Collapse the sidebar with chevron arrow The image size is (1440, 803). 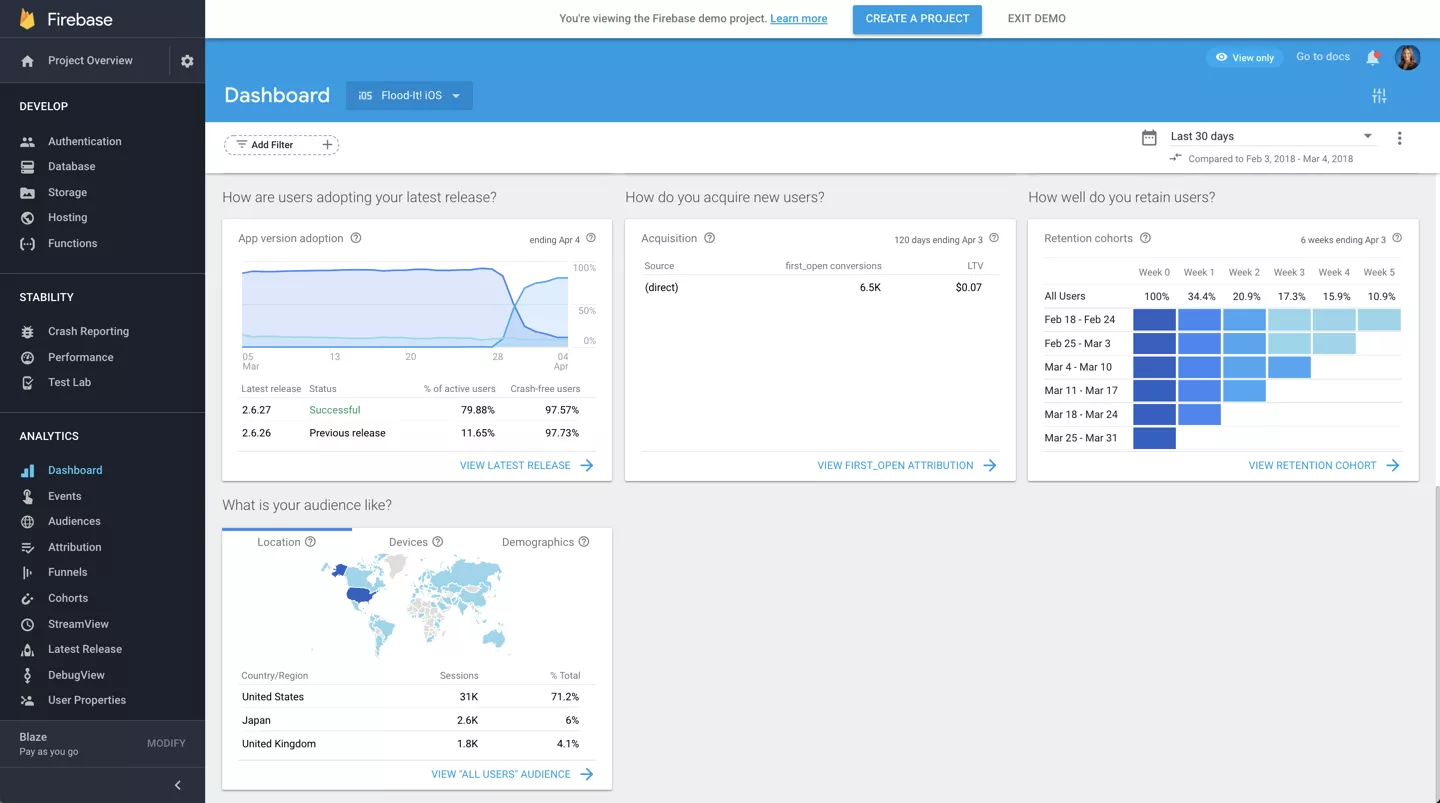point(178,785)
